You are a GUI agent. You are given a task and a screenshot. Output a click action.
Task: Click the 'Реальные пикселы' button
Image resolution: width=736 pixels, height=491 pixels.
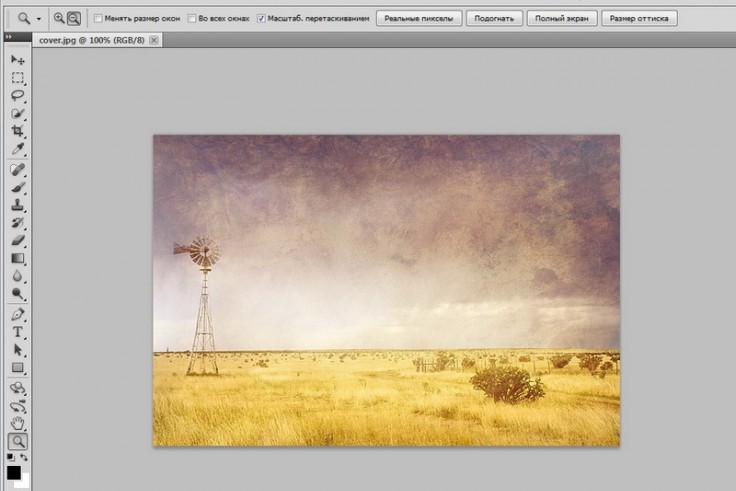point(419,18)
